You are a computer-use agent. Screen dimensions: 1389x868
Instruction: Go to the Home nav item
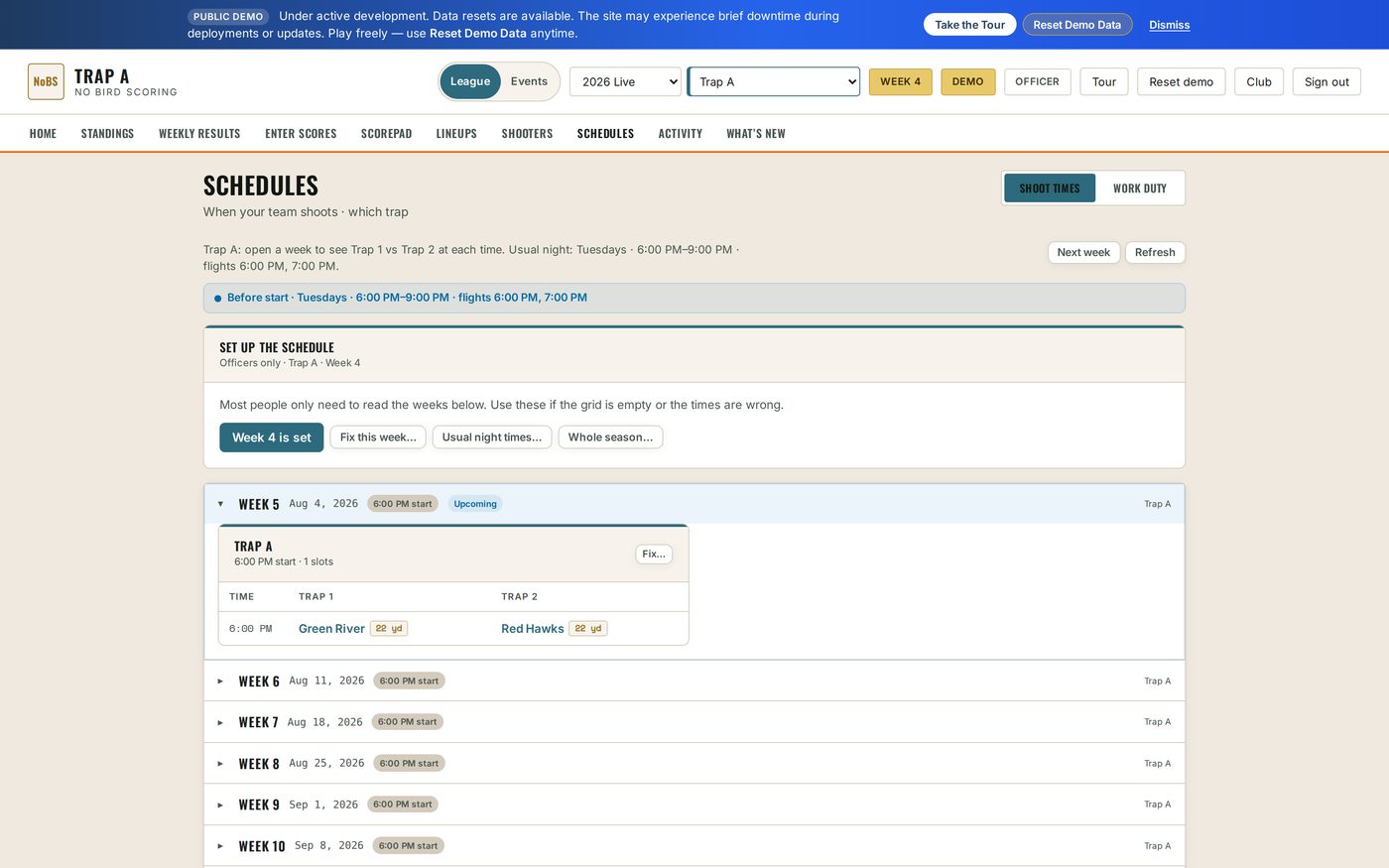pos(43,133)
